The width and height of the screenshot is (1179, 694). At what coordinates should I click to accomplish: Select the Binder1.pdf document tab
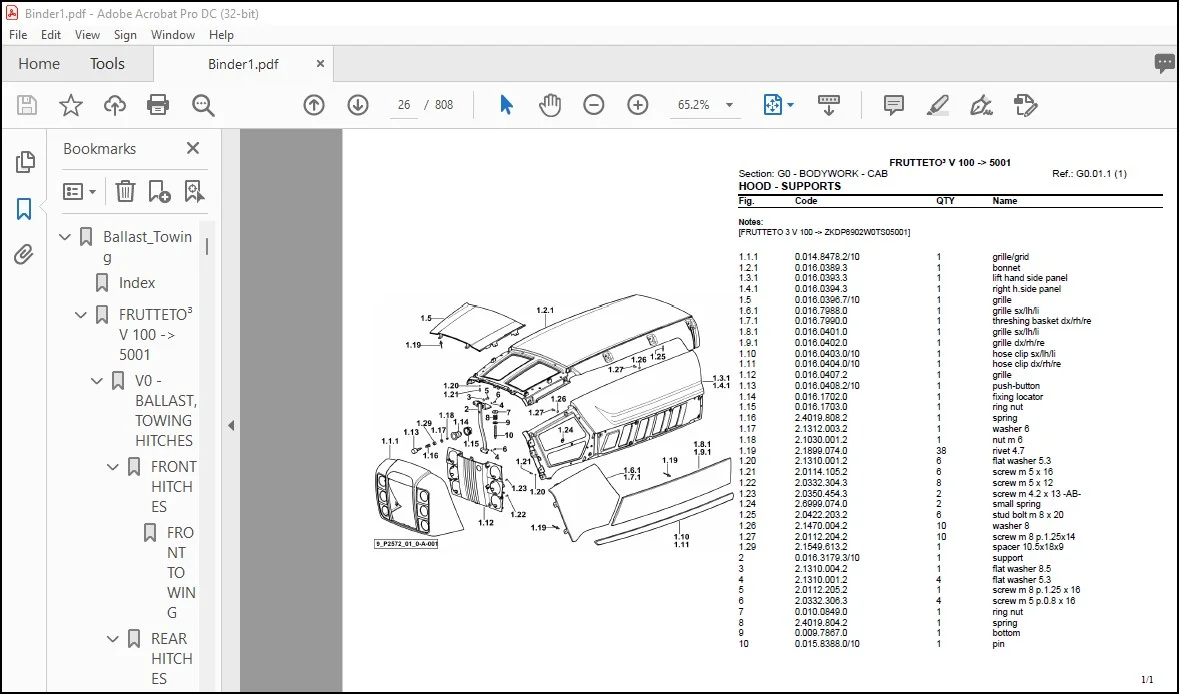[x=243, y=64]
